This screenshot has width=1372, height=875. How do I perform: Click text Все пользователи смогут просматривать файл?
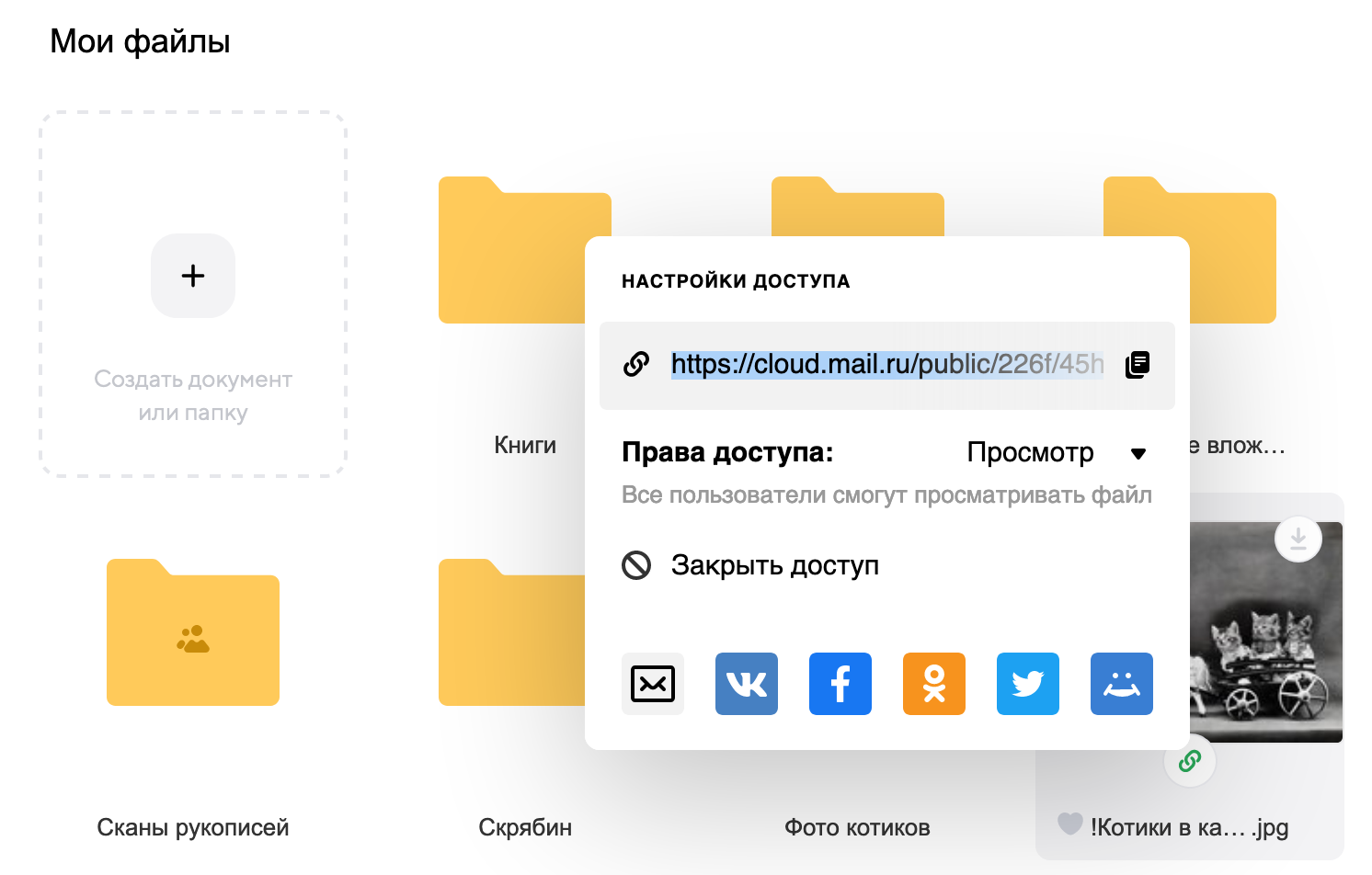[886, 494]
